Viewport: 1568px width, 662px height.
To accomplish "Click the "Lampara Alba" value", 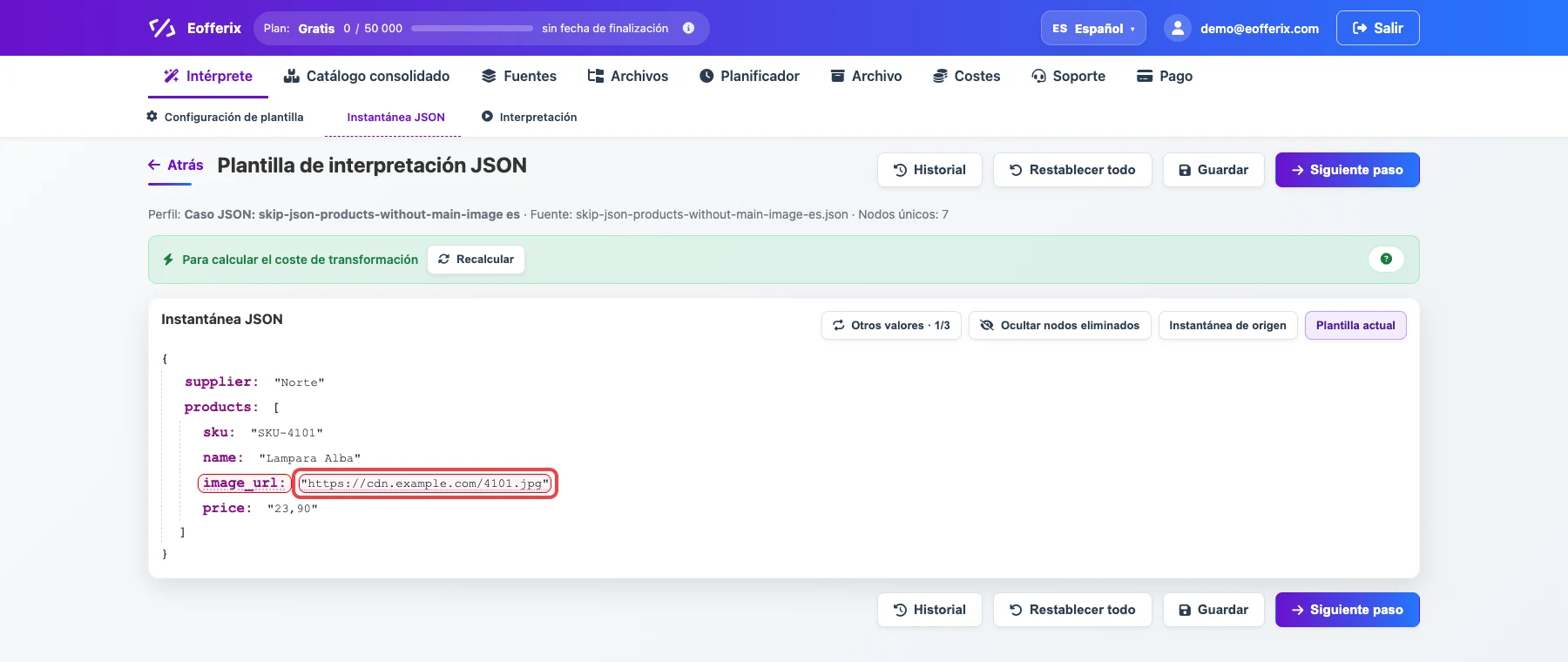I will coord(309,458).
